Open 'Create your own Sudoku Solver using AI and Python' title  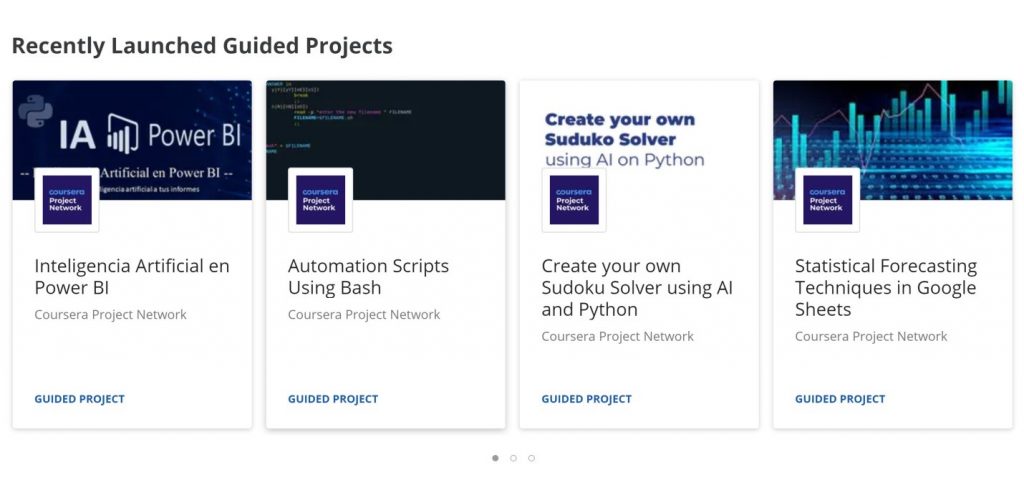(x=637, y=287)
